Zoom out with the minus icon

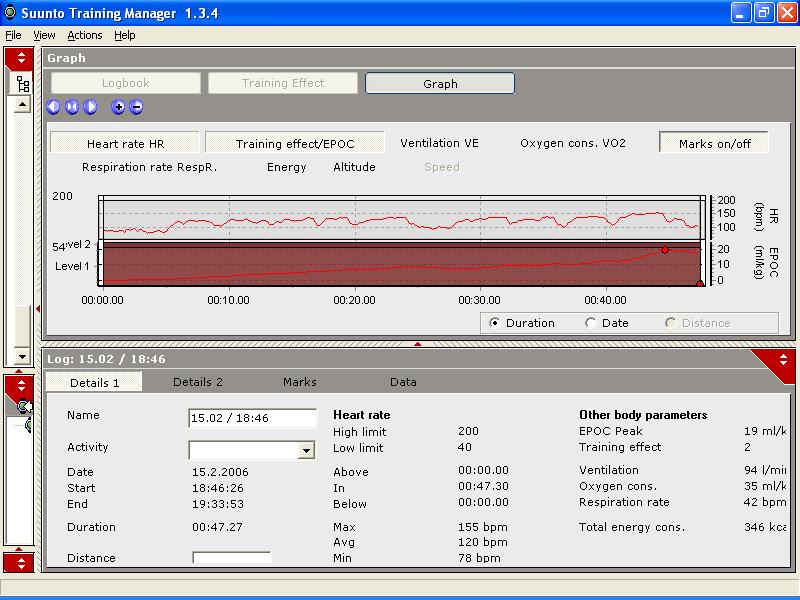tap(136, 107)
